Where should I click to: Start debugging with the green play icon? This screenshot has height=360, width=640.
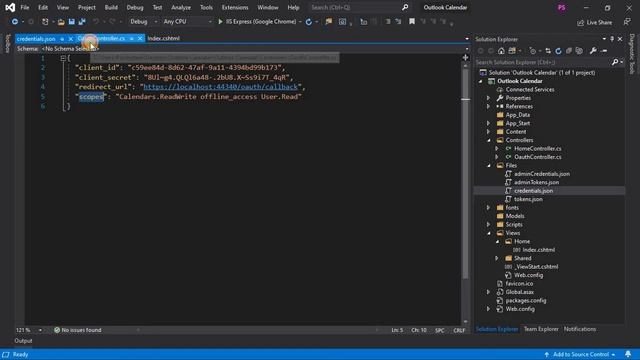[220, 22]
